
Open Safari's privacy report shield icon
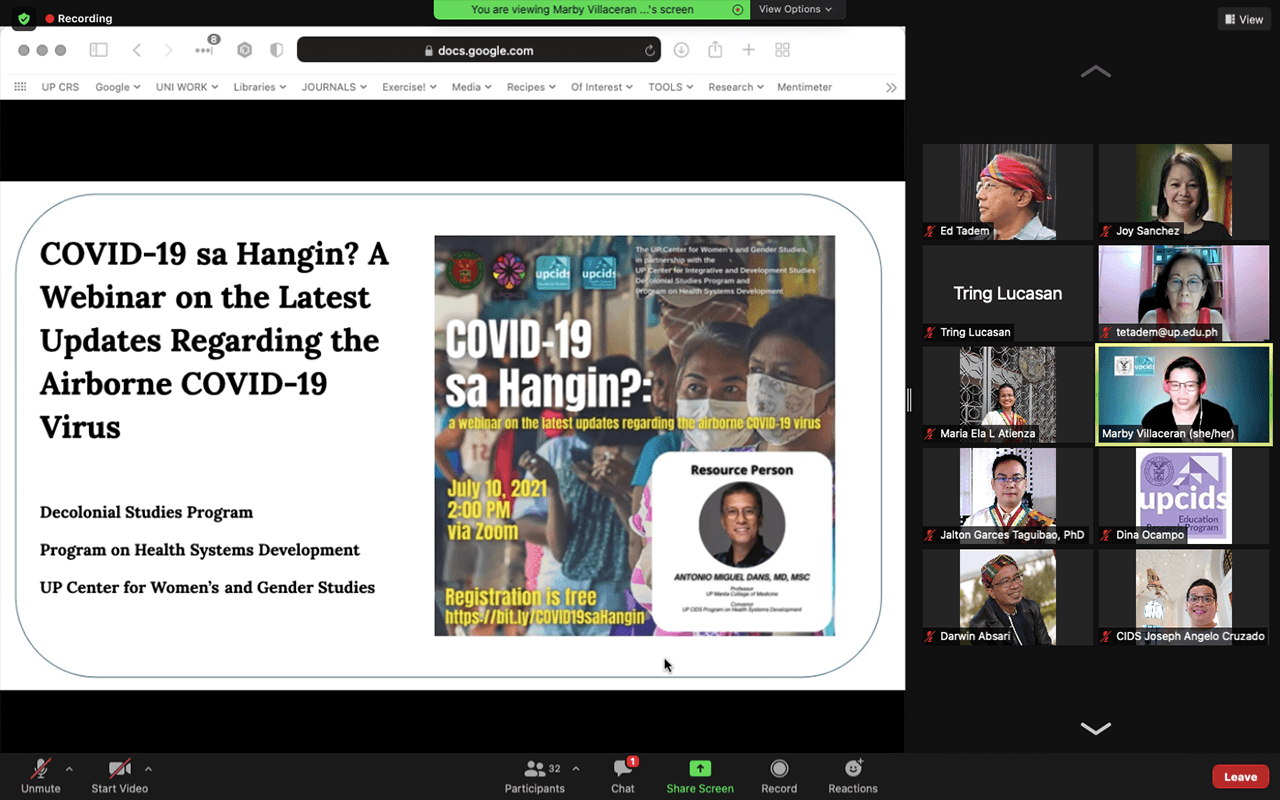click(277, 50)
